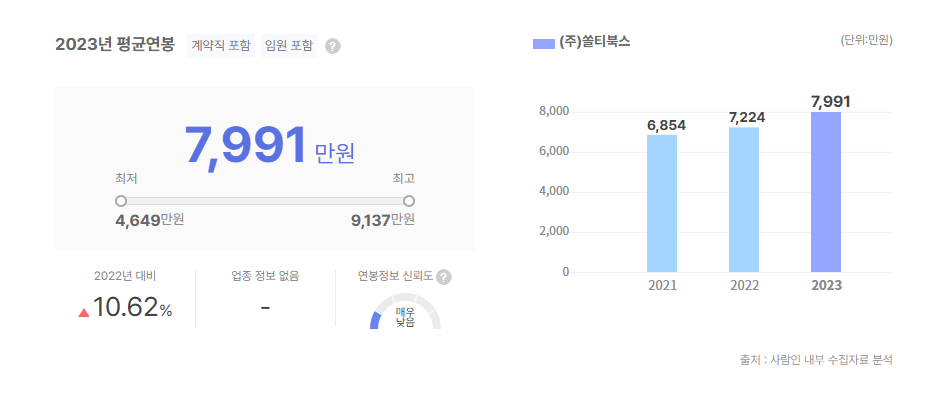Click the large 7,991 만원 average salary
The width and height of the screenshot is (950, 413).
[x=270, y=146]
